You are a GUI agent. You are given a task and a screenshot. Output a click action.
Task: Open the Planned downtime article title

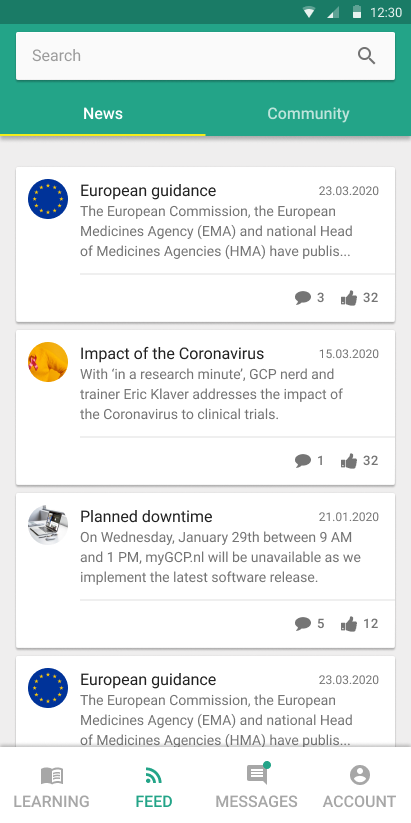tap(146, 516)
